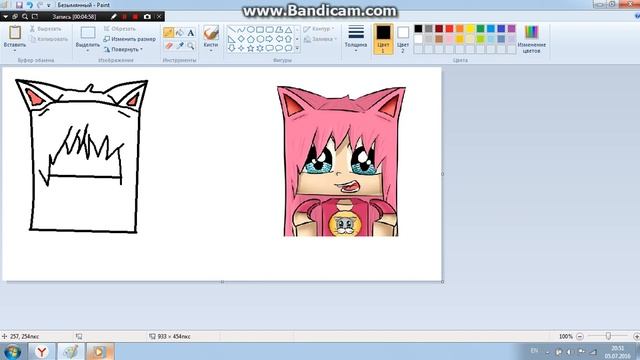Open the Select (Выделить) dropdown arrow
This screenshot has height=360, width=640.
88,50
